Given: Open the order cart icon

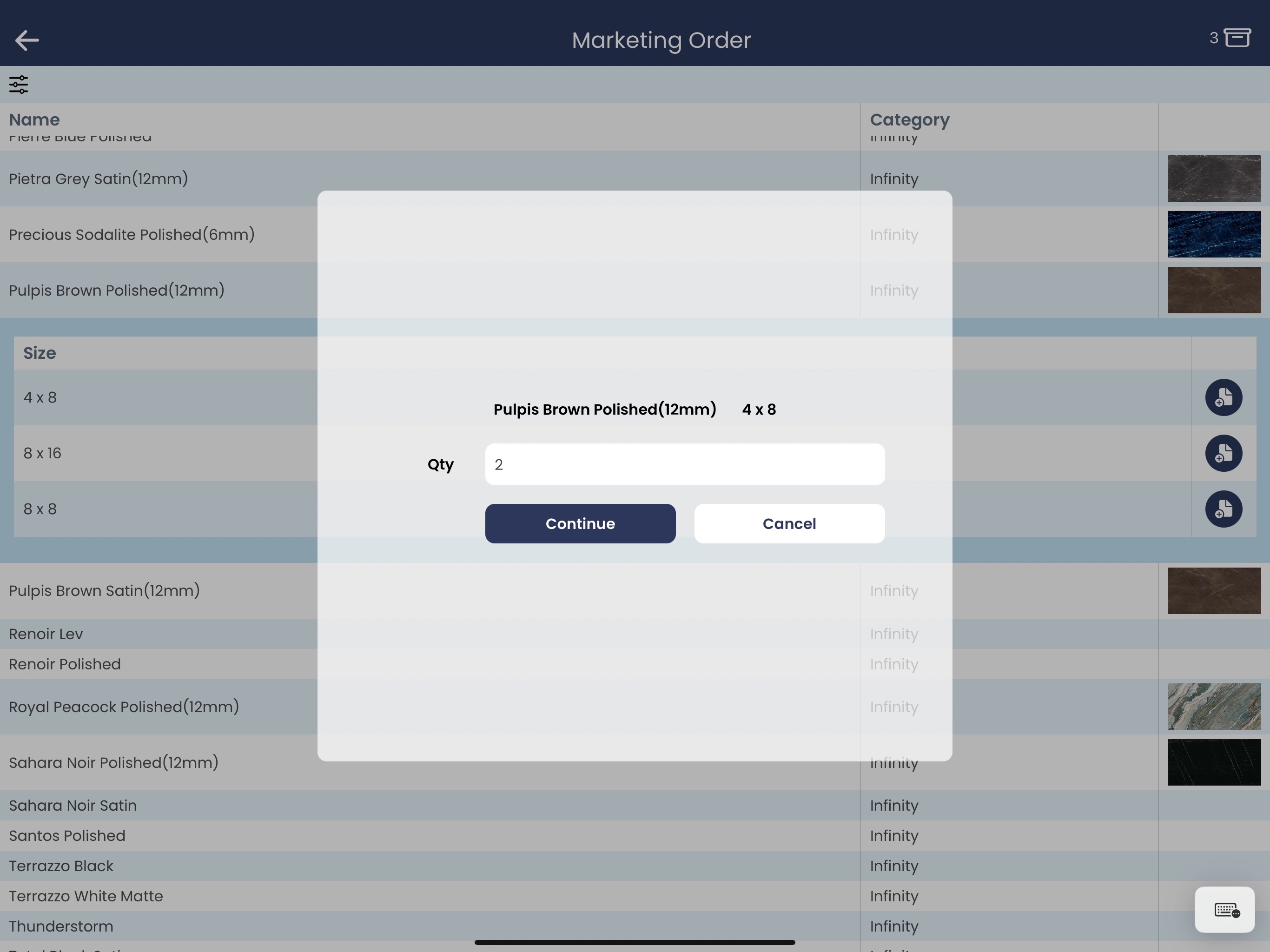Looking at the screenshot, I should tap(1237, 39).
